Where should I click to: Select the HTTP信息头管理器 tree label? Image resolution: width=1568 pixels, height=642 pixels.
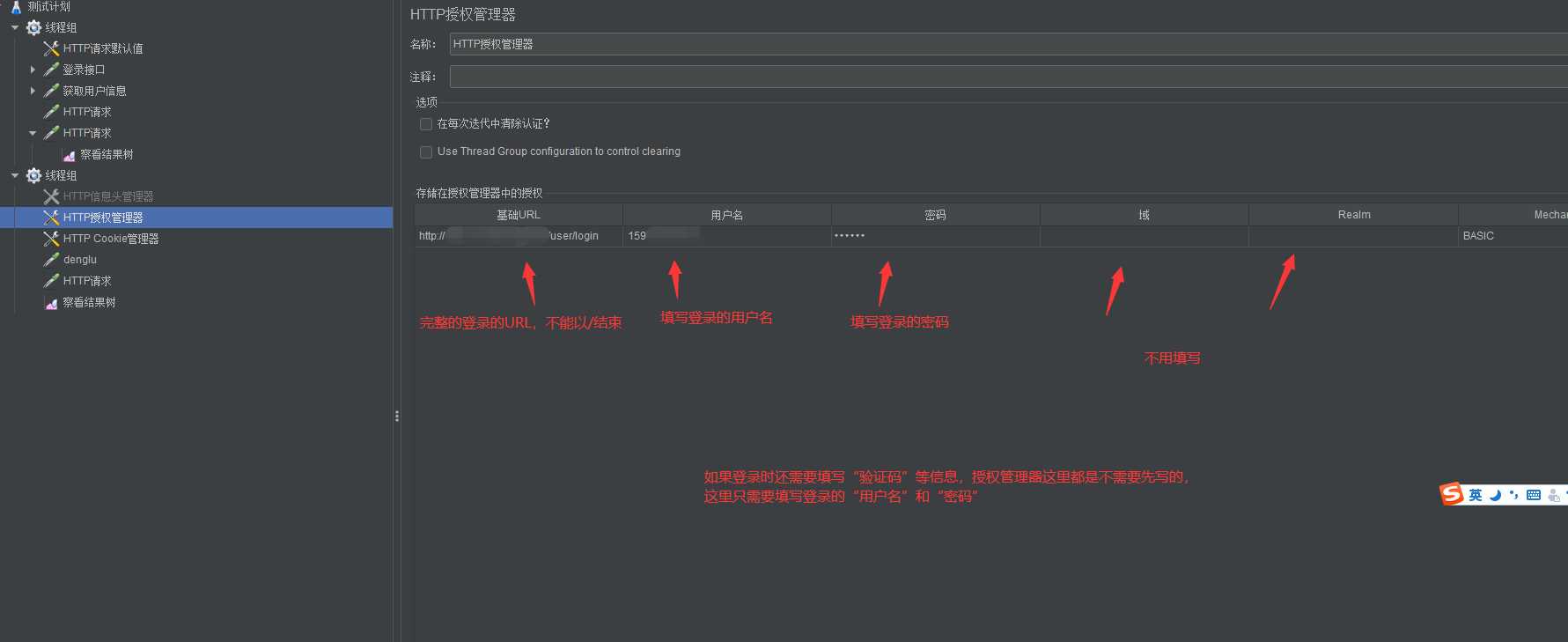[x=108, y=196]
